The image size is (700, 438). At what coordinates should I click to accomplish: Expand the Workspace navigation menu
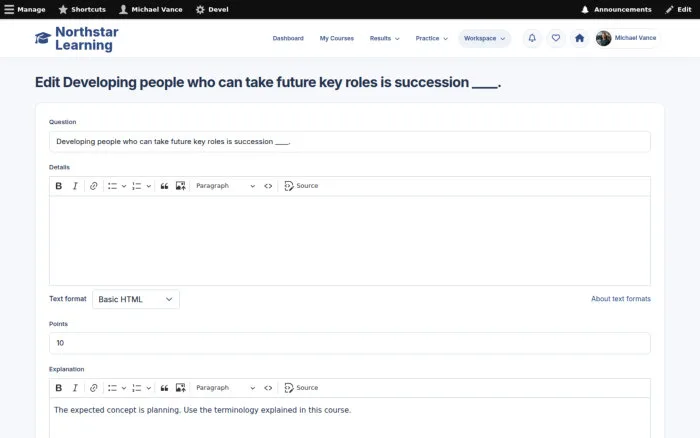point(484,38)
